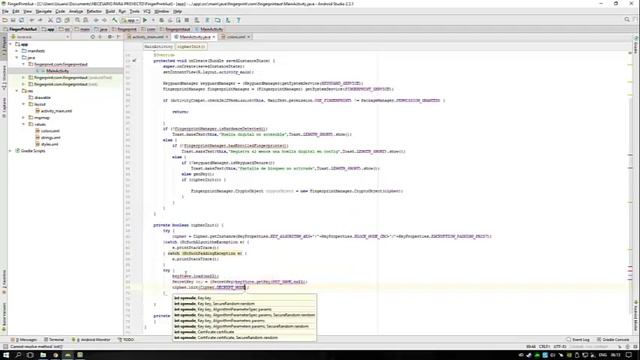
Task: Close the activity_main.xml editor tab
Action: pyautogui.click(x=167, y=37)
